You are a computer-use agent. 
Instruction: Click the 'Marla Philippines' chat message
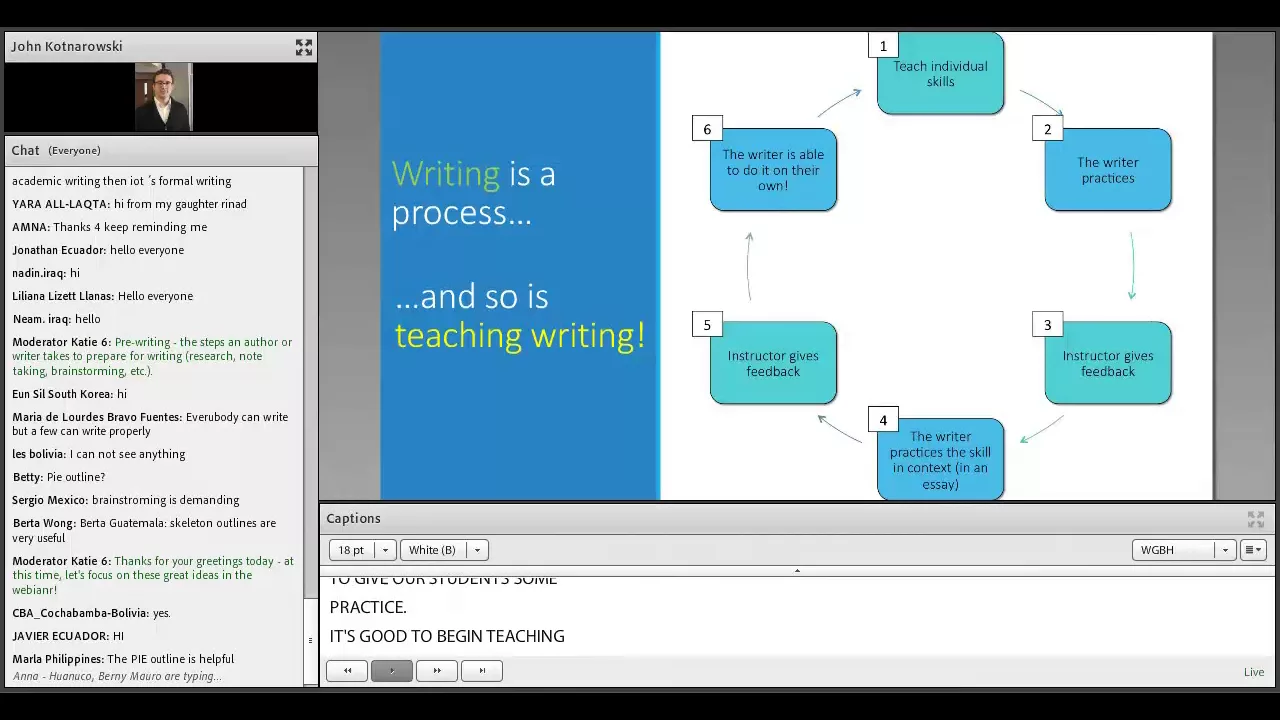coord(123,659)
